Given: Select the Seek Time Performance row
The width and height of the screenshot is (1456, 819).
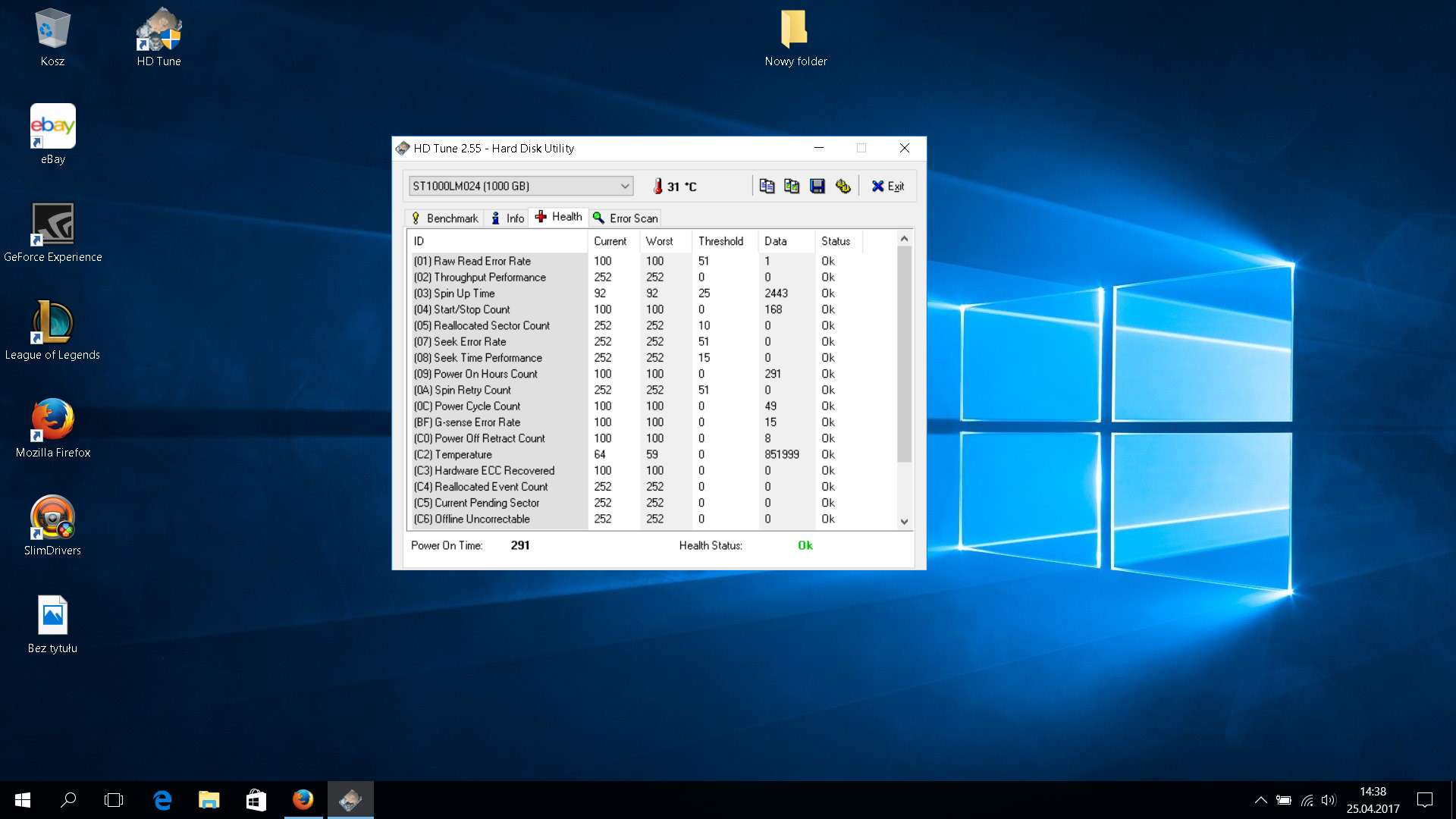Looking at the screenshot, I should pos(652,358).
